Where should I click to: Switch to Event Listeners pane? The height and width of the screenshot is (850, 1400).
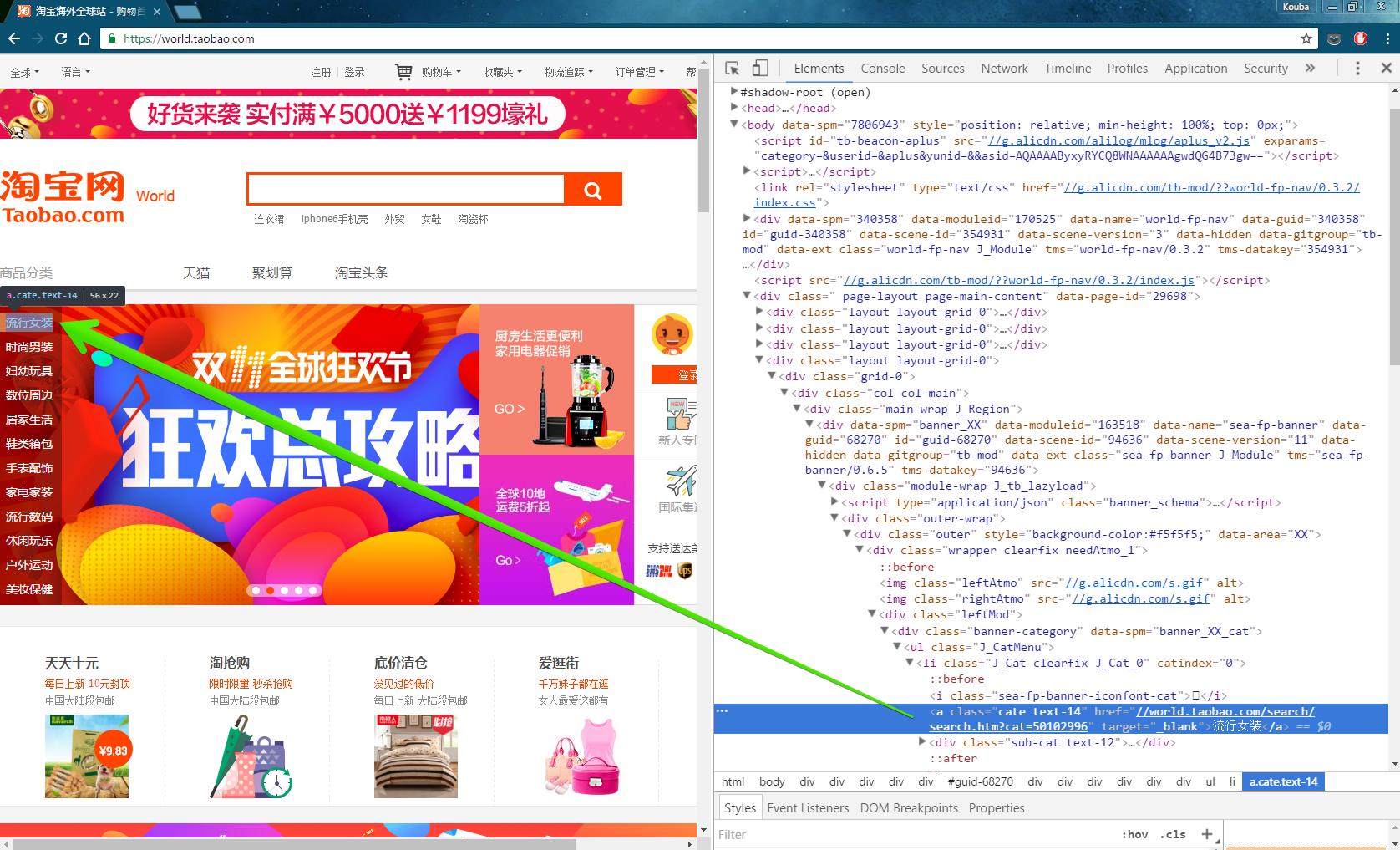(808, 808)
